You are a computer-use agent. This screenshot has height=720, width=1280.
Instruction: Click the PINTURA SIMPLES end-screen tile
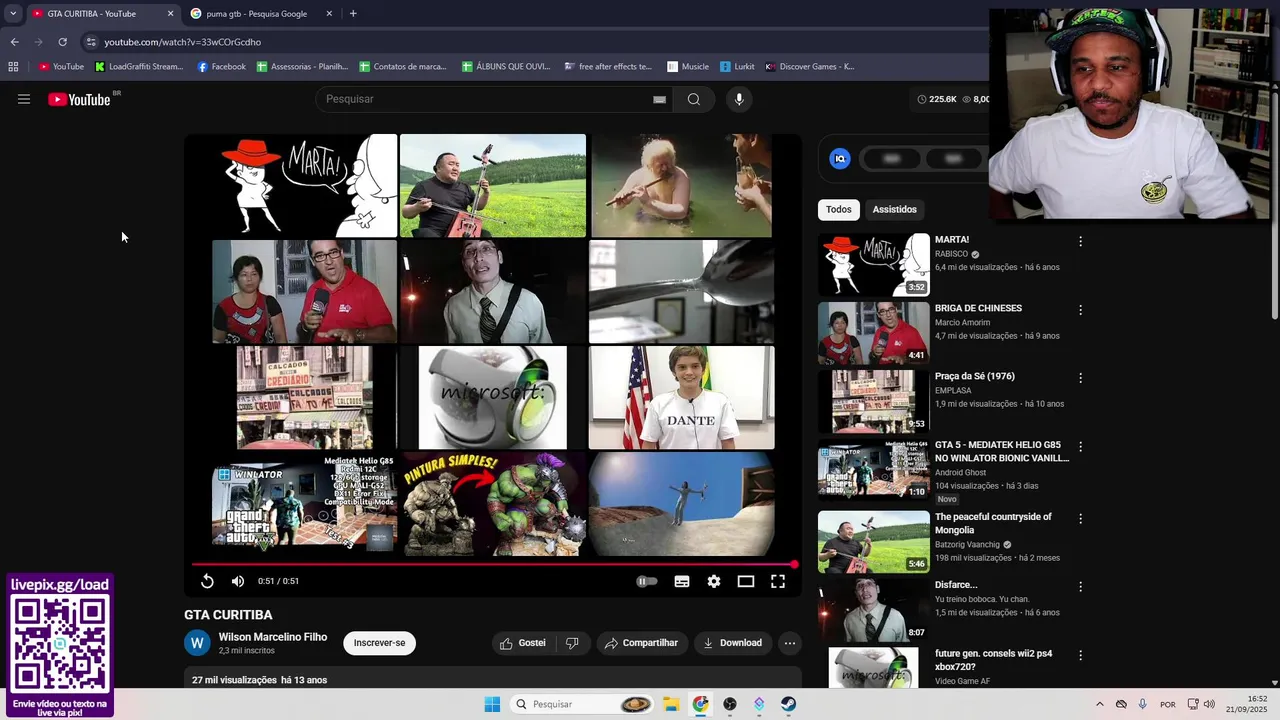click(x=492, y=504)
